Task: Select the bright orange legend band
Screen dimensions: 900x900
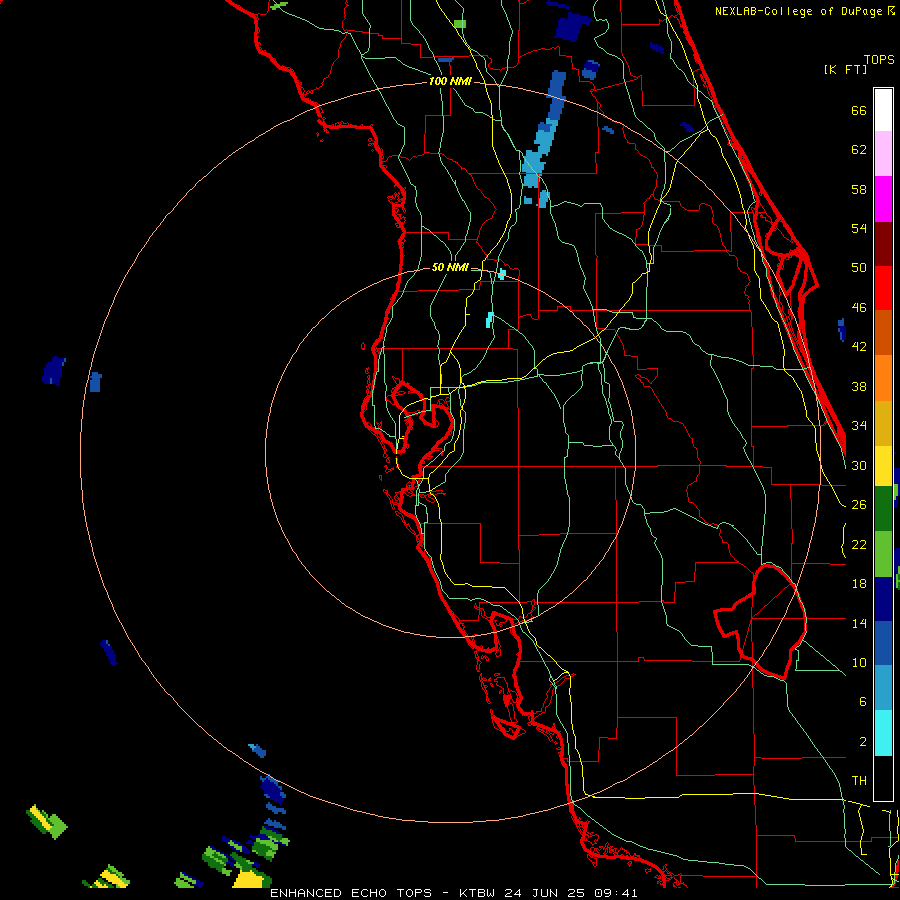Action: tap(883, 378)
